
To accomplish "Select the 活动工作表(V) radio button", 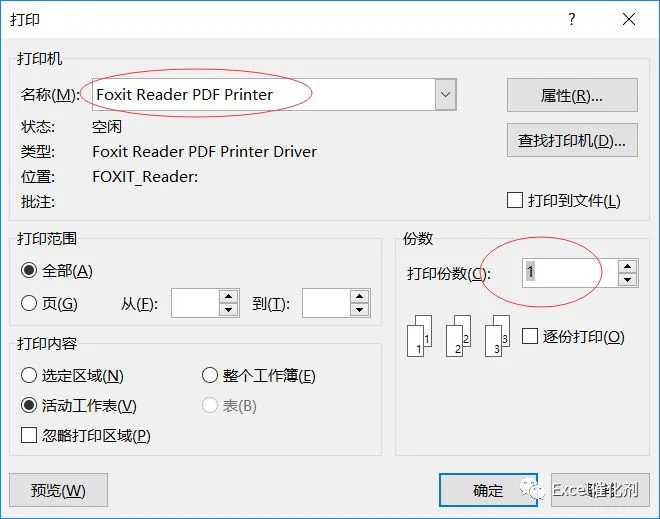I will (29, 405).
